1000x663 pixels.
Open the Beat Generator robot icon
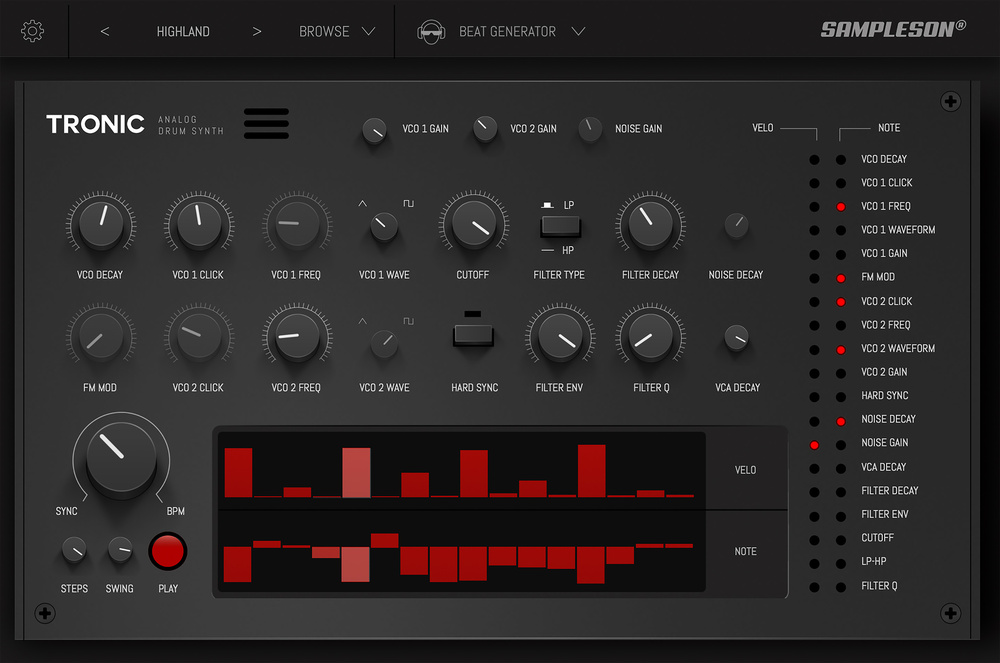coord(431,31)
